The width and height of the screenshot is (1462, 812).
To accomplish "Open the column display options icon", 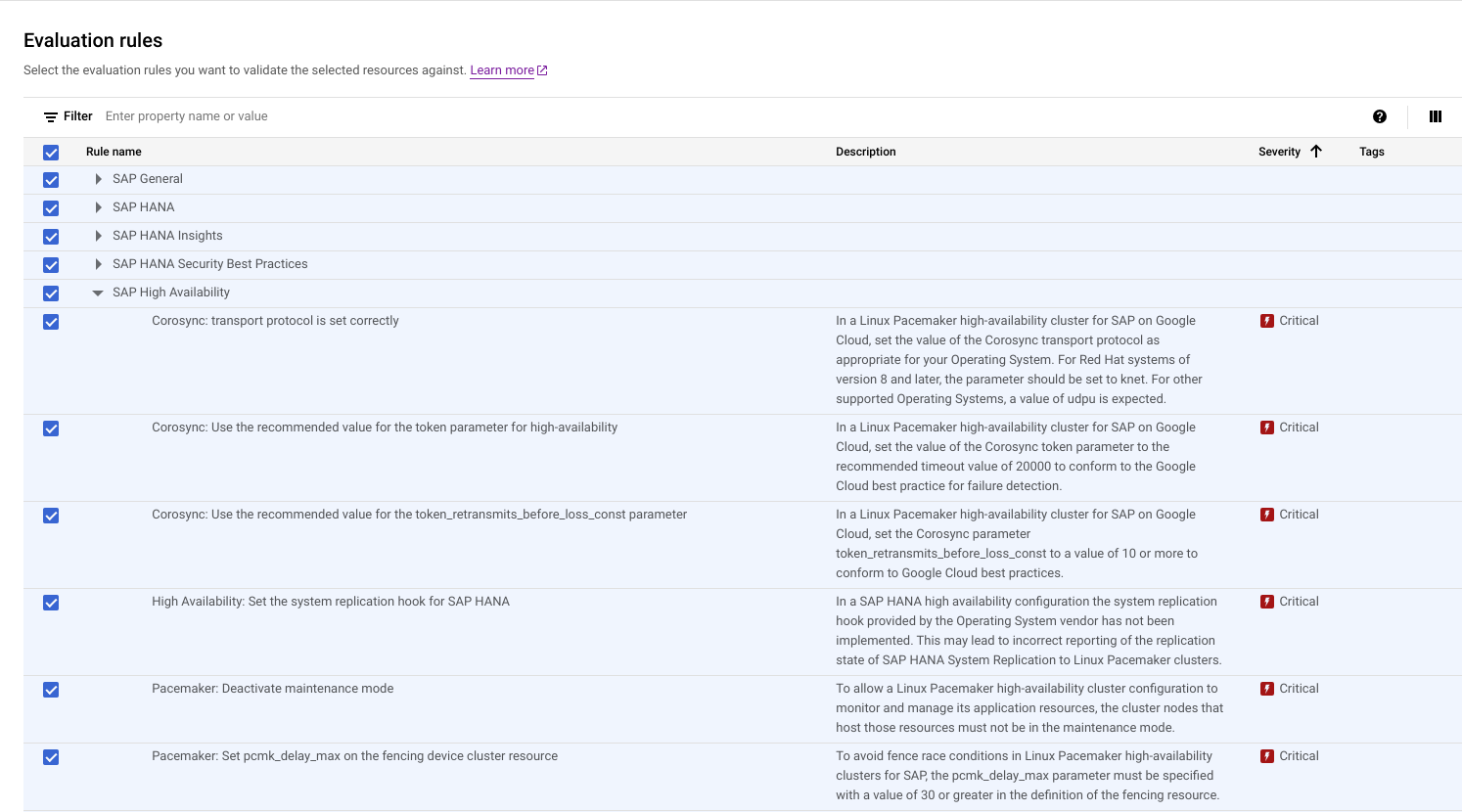I will pyautogui.click(x=1436, y=116).
